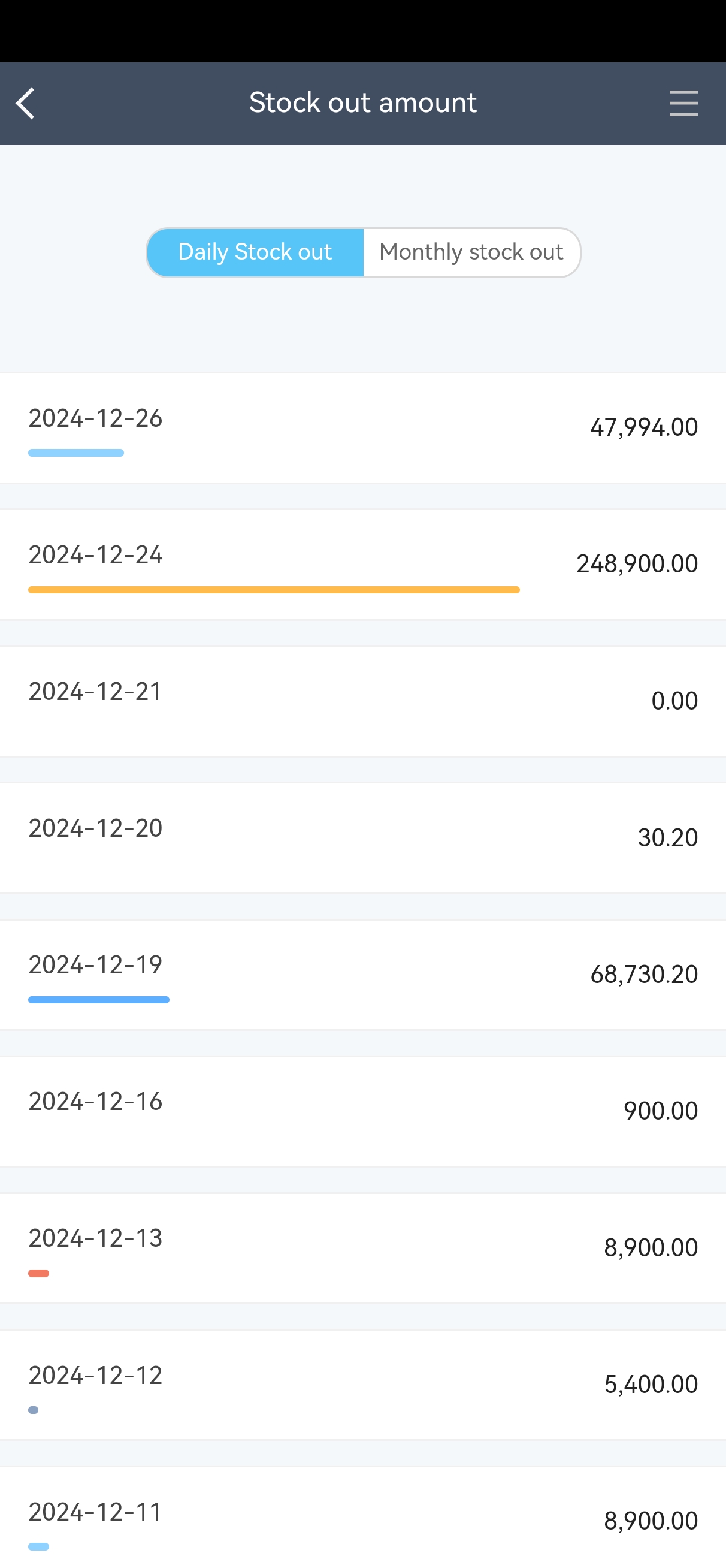Viewport: 726px width, 1568px height.
Task: Click the blue progress bar for 2024-12-19
Action: coord(99,999)
